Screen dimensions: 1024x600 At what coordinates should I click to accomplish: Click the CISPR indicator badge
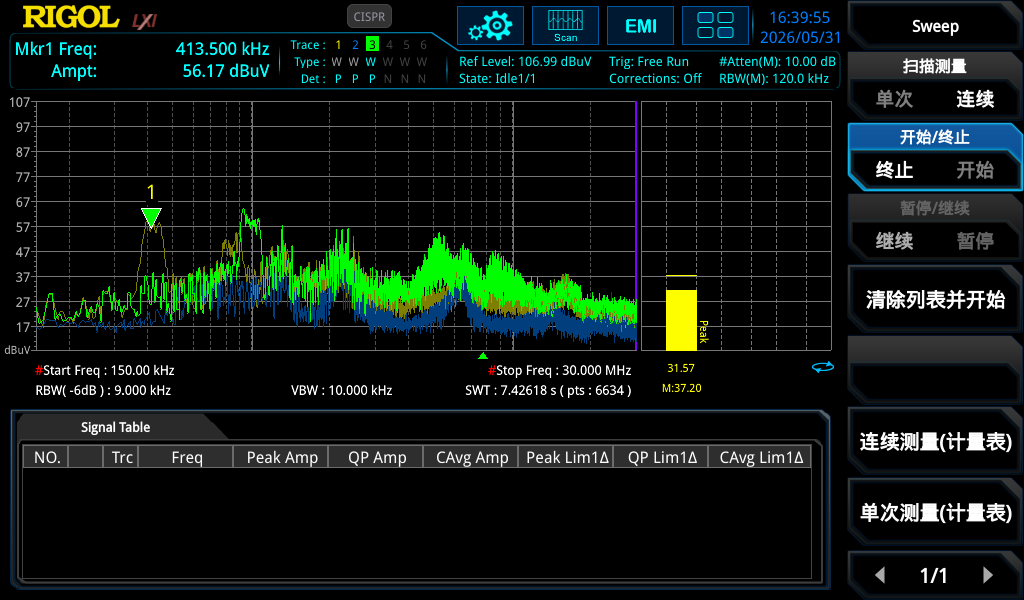[x=369, y=17]
